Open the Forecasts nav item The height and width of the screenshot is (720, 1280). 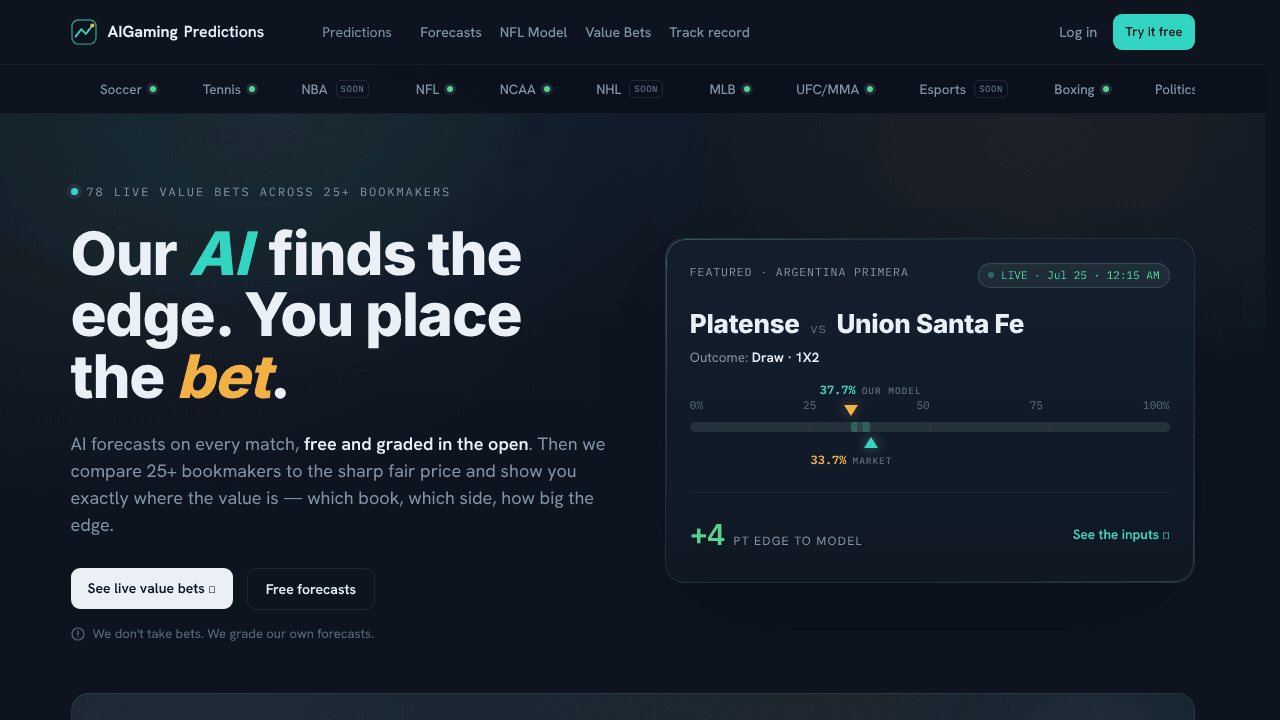(x=451, y=32)
